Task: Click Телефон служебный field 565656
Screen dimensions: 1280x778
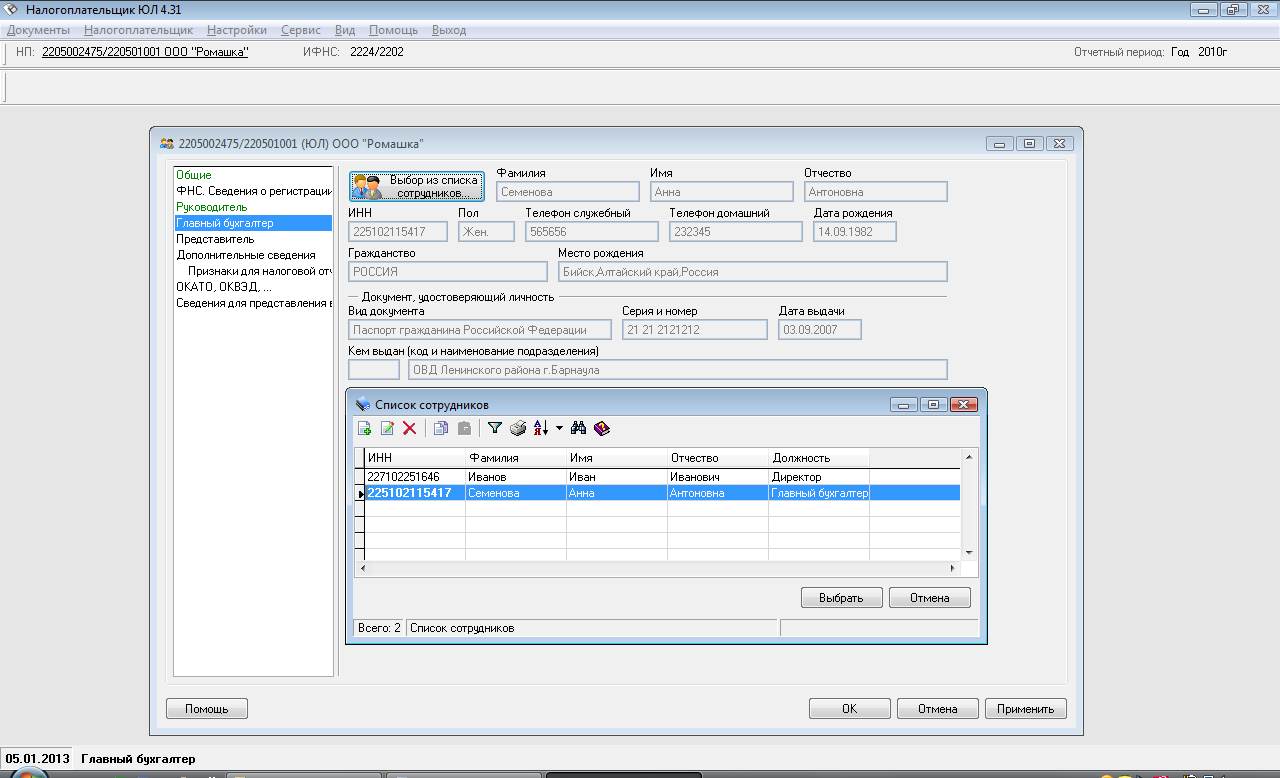Action: click(592, 232)
